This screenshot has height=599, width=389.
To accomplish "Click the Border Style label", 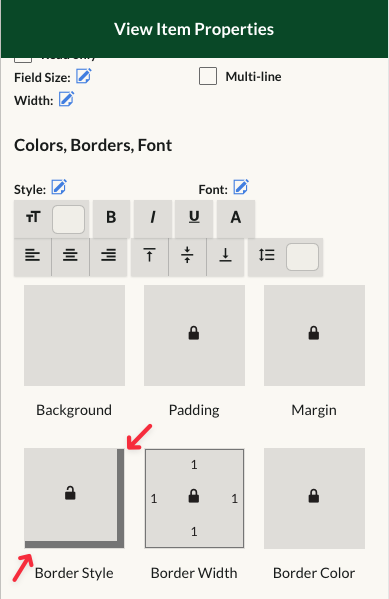I will [74, 573].
